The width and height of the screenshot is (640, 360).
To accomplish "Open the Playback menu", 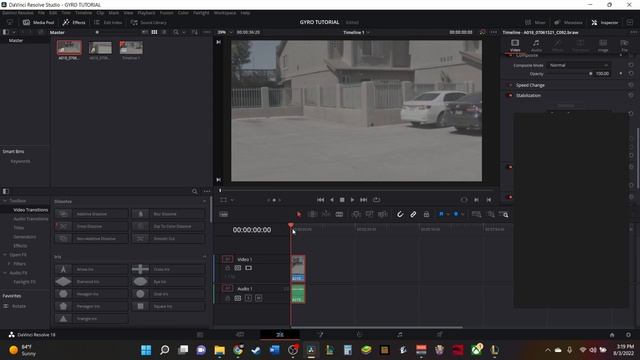I will click(x=146, y=13).
